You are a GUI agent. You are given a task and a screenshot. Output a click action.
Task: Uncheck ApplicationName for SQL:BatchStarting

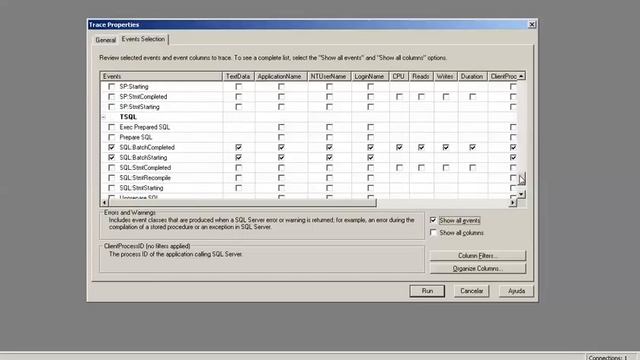coord(281,158)
